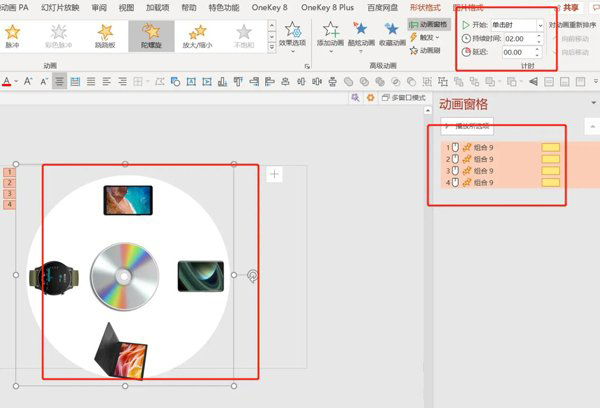Switch to 视图 view tab

(126, 8)
